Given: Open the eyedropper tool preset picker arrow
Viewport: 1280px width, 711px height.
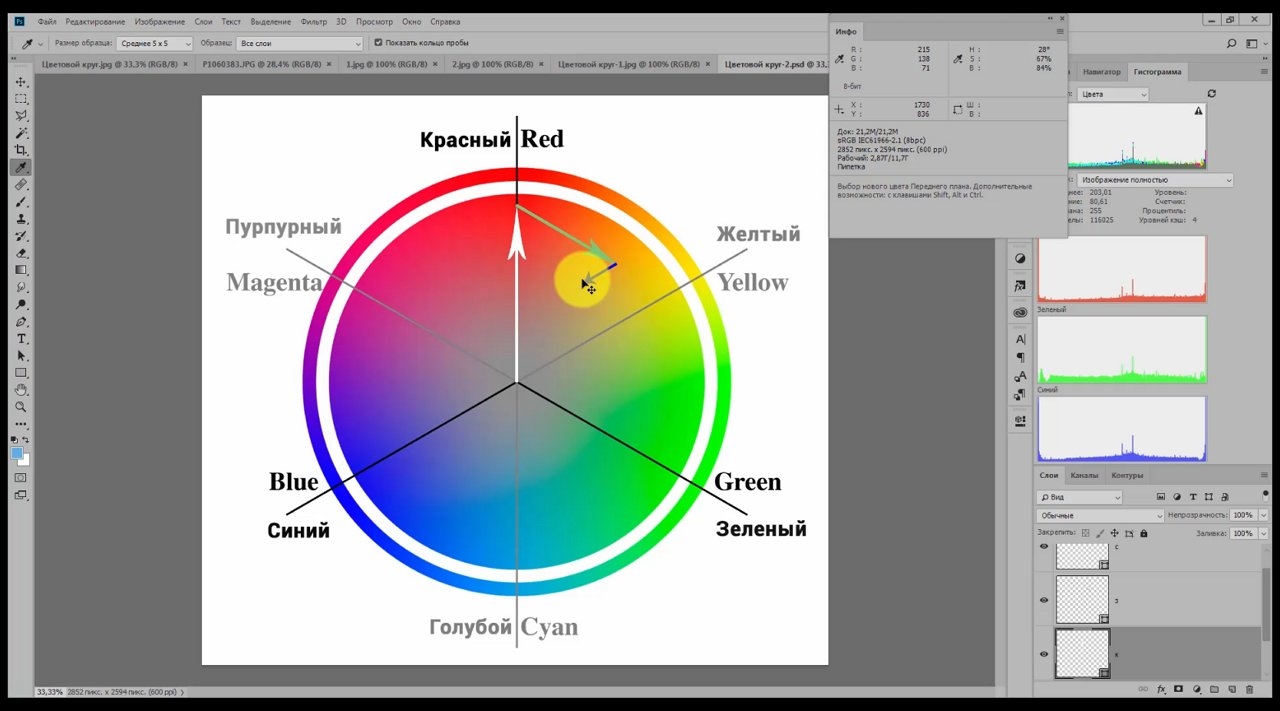Looking at the screenshot, I should 40,43.
